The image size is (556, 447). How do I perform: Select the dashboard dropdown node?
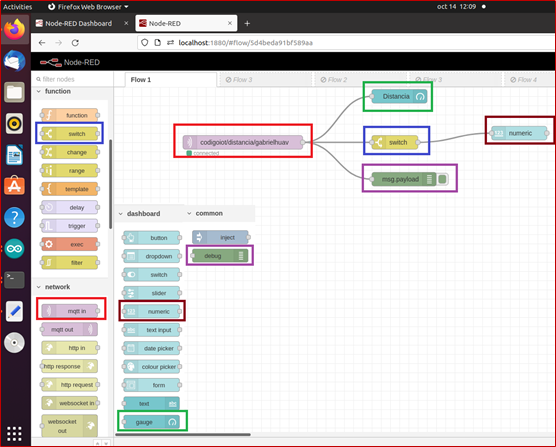(x=151, y=256)
